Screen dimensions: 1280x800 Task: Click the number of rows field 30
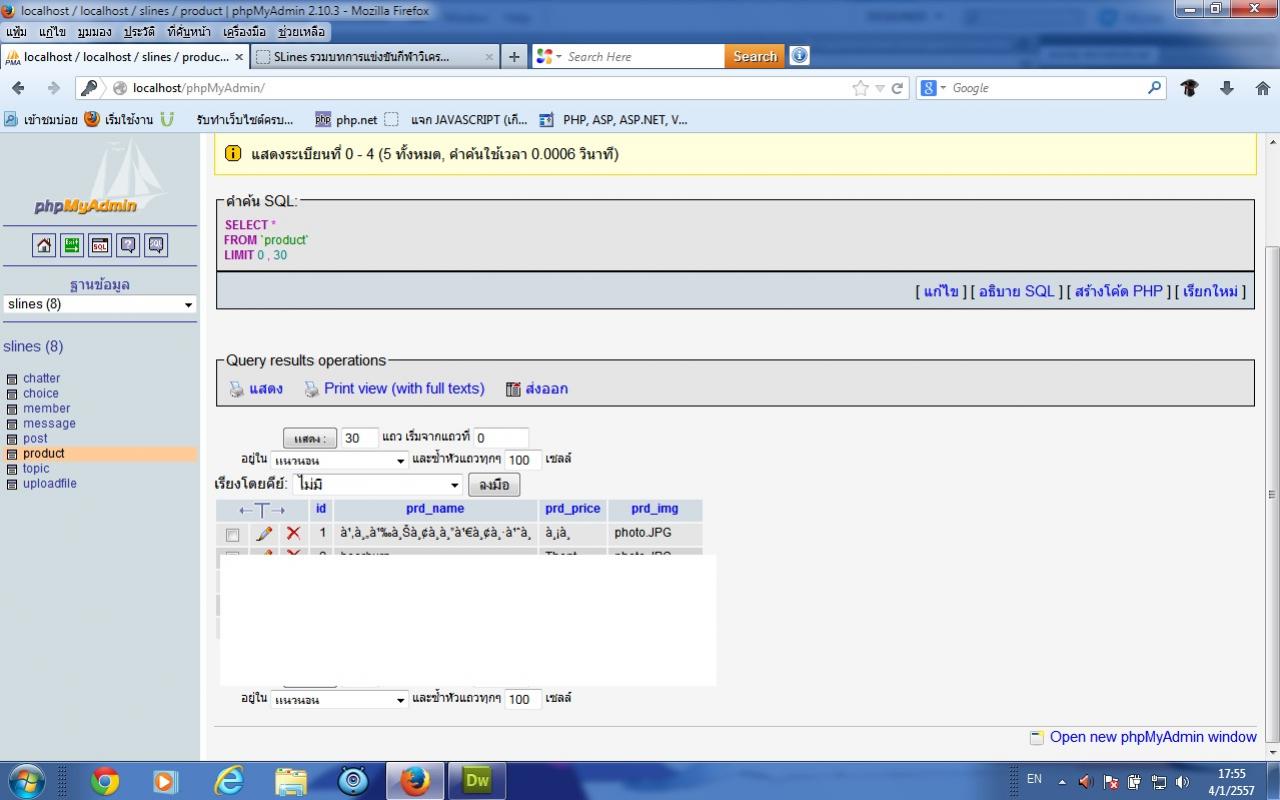coord(359,438)
